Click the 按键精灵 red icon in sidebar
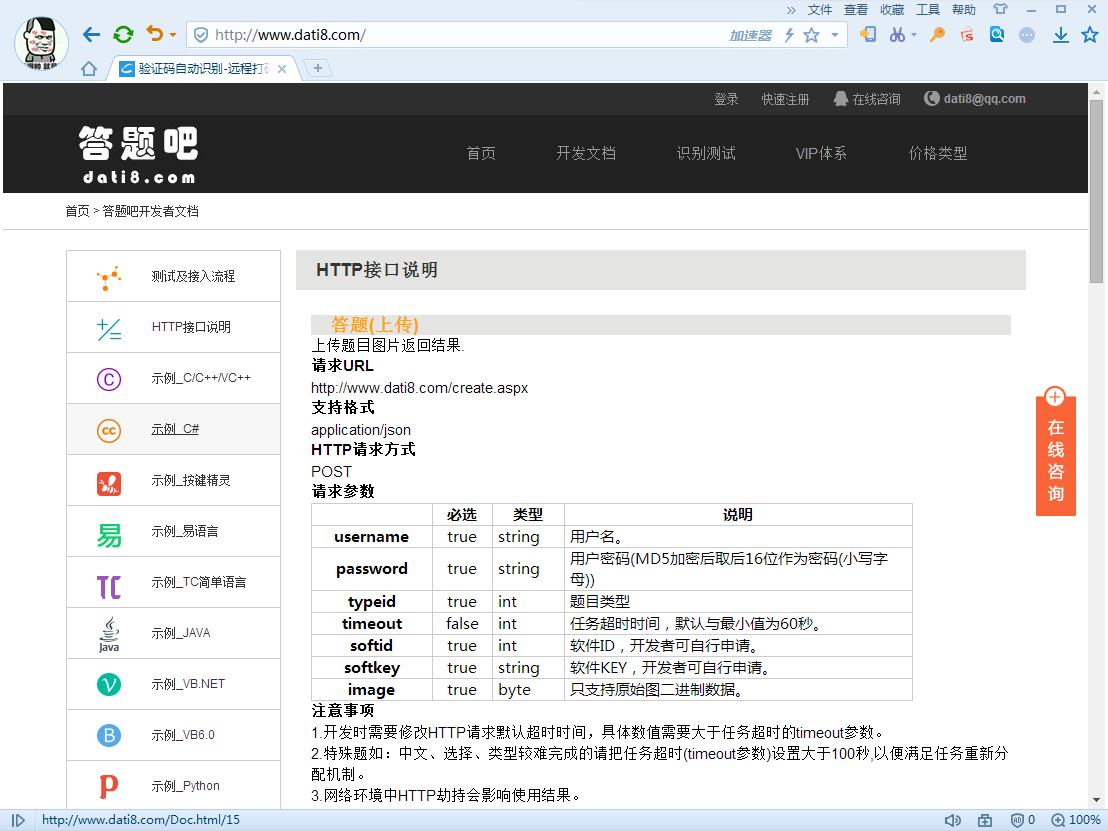1108x831 pixels. 109,484
